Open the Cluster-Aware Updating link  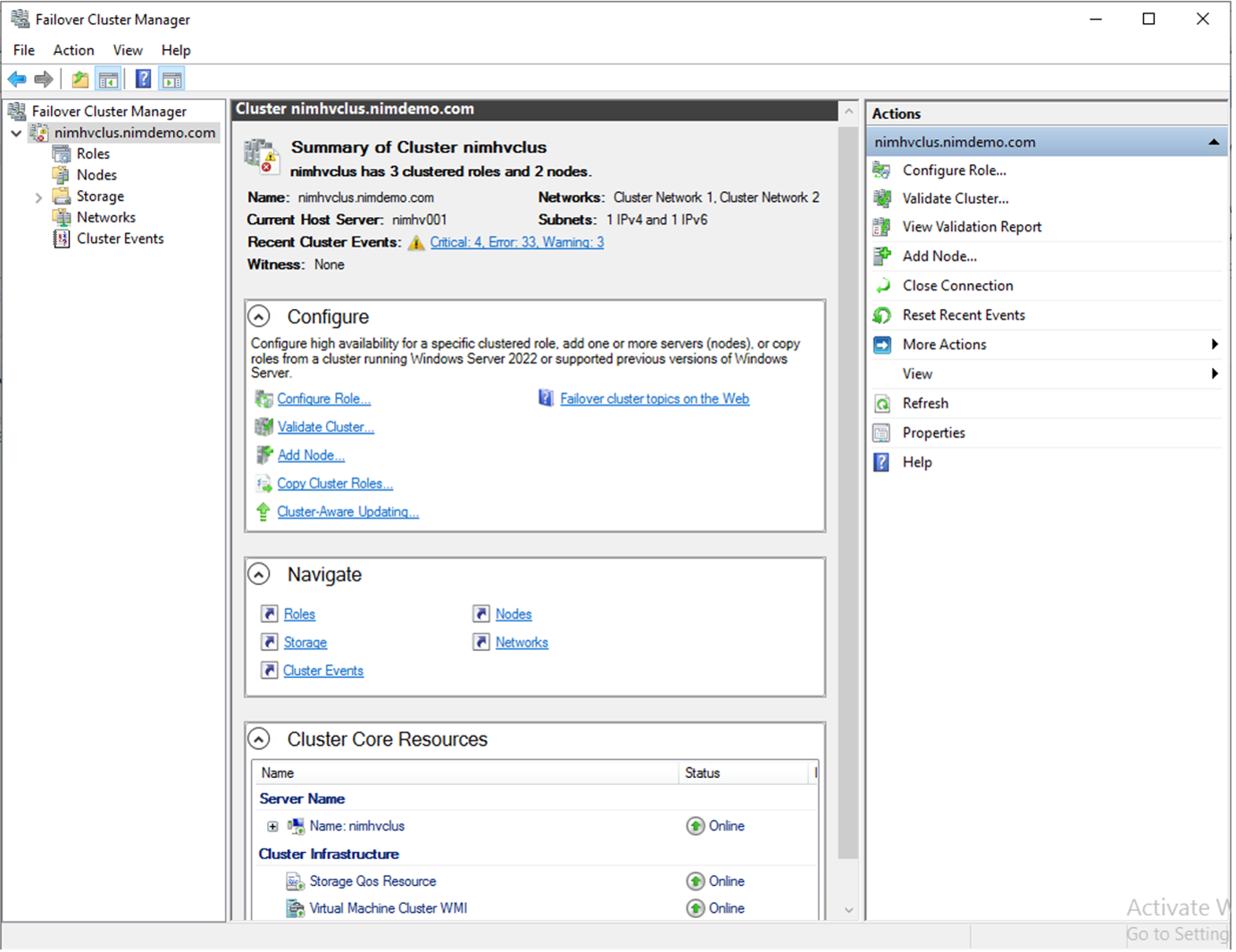tap(347, 512)
